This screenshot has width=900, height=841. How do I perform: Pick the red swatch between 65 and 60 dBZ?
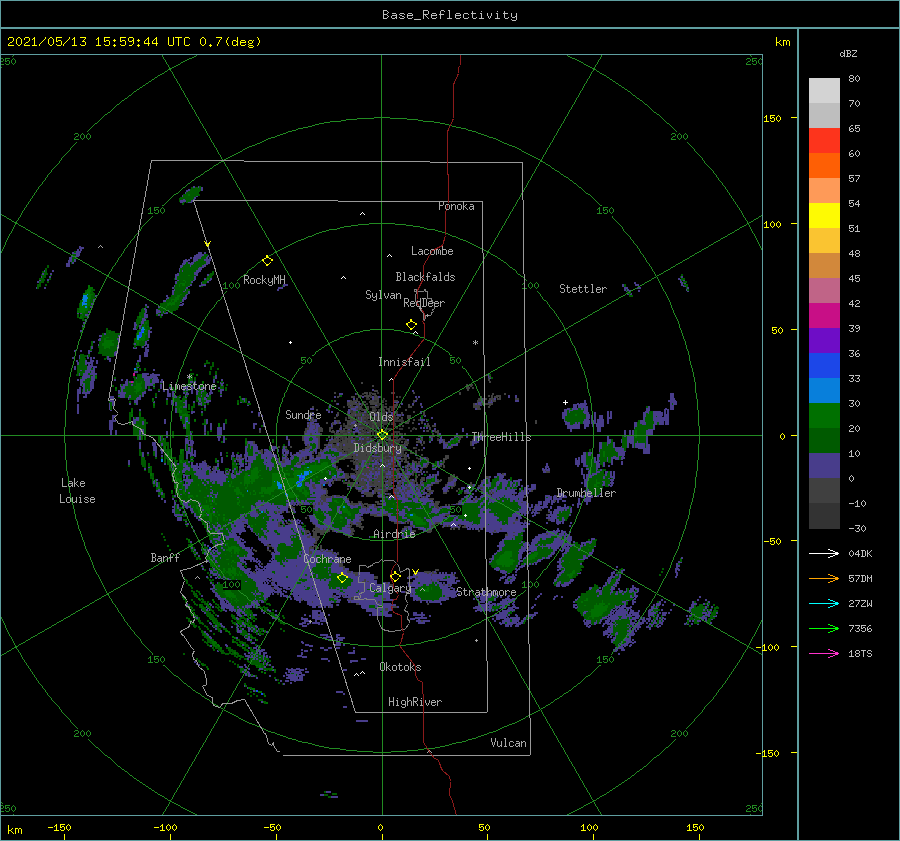click(x=824, y=140)
